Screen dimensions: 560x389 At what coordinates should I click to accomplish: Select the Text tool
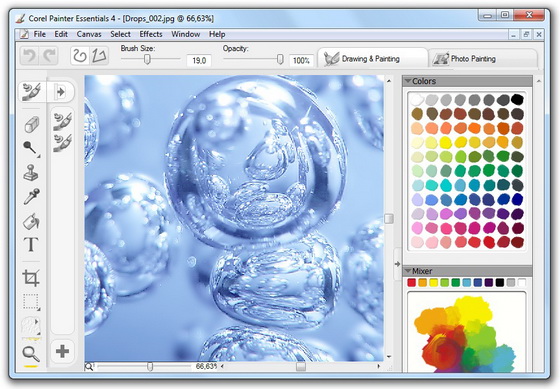click(x=31, y=245)
